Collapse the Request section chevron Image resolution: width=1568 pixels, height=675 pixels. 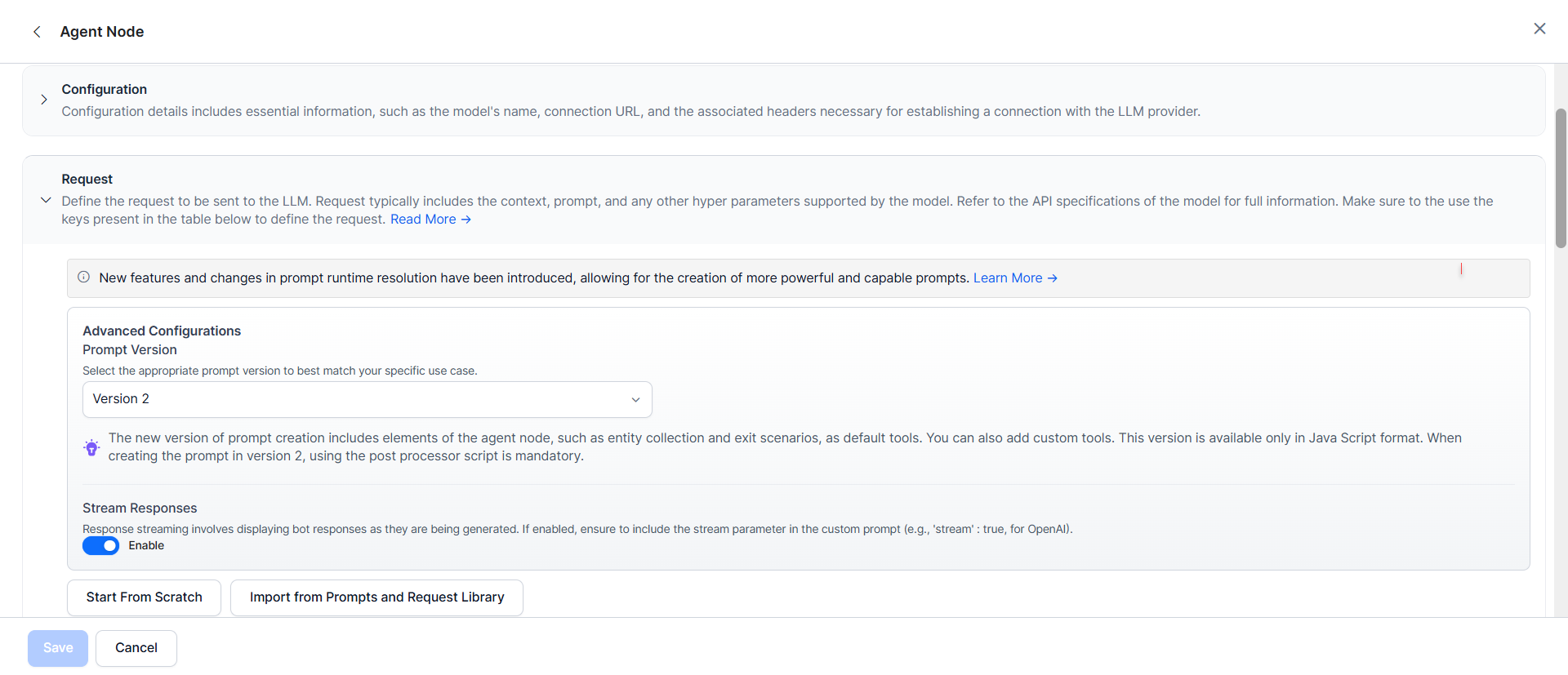(46, 200)
